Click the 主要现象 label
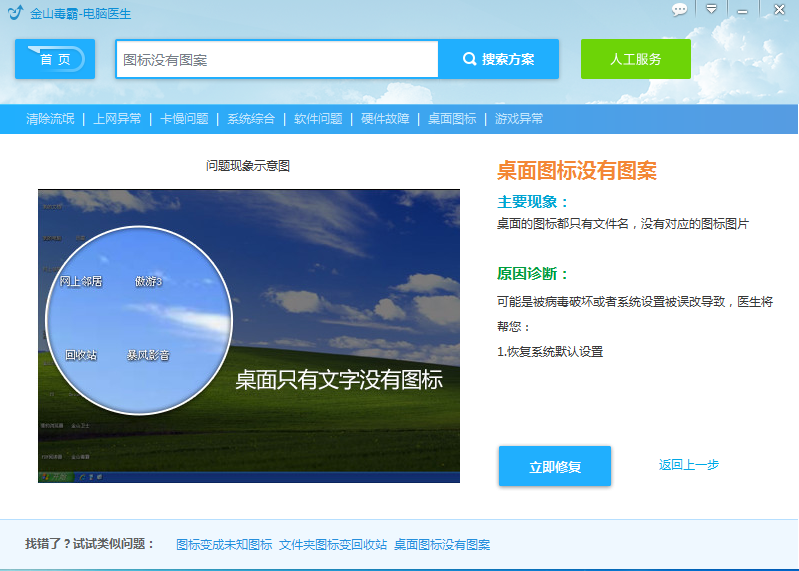 (x=532, y=202)
